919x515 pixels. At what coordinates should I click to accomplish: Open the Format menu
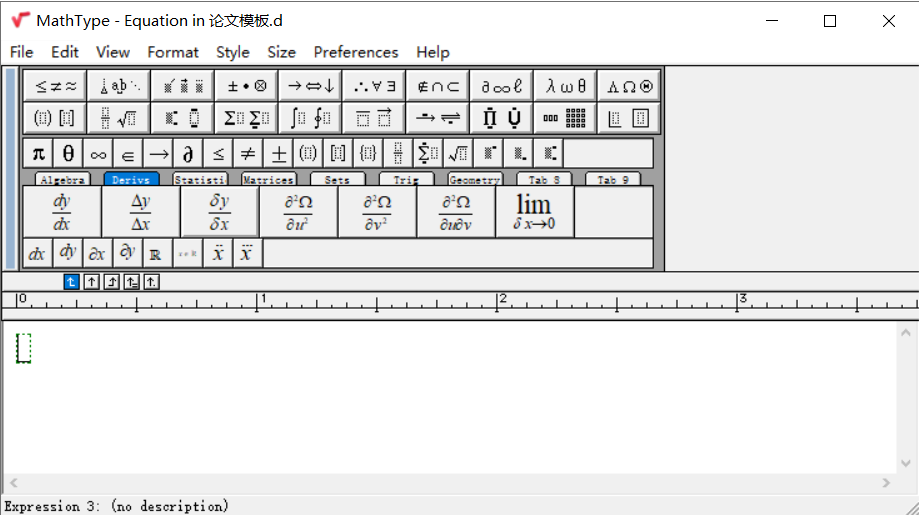click(173, 52)
